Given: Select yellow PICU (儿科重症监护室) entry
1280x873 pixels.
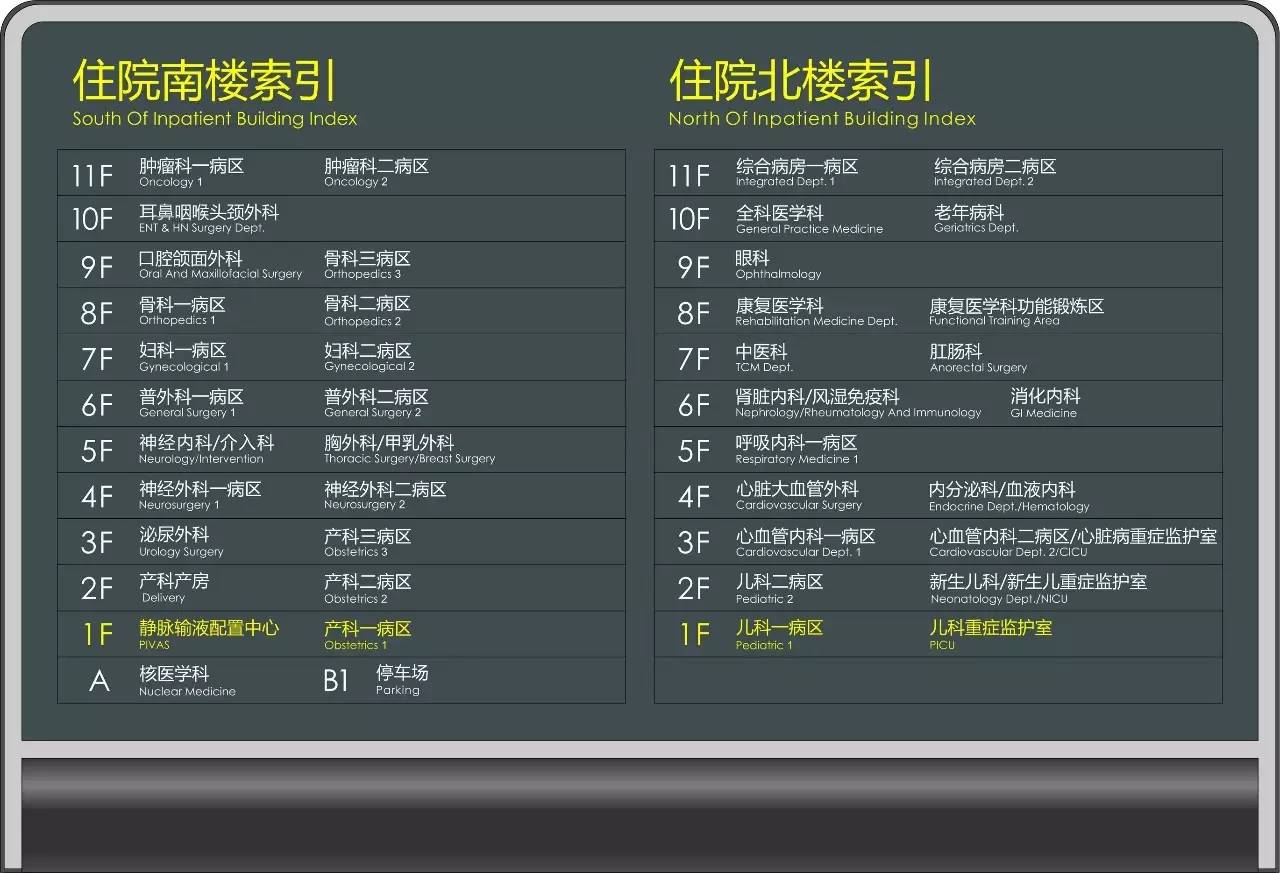Looking at the screenshot, I should pos(990,635).
